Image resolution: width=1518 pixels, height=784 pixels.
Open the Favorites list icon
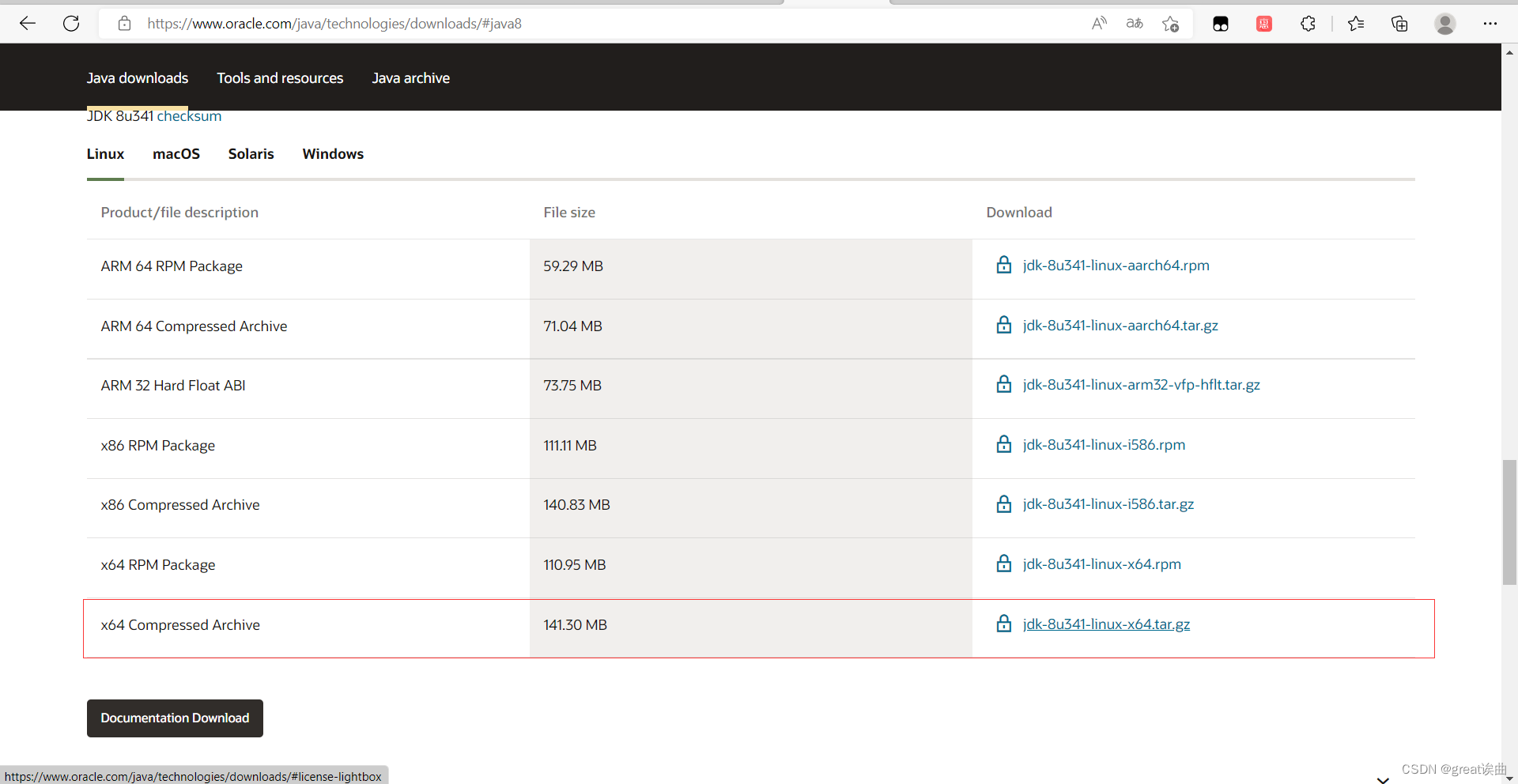[x=1356, y=24]
